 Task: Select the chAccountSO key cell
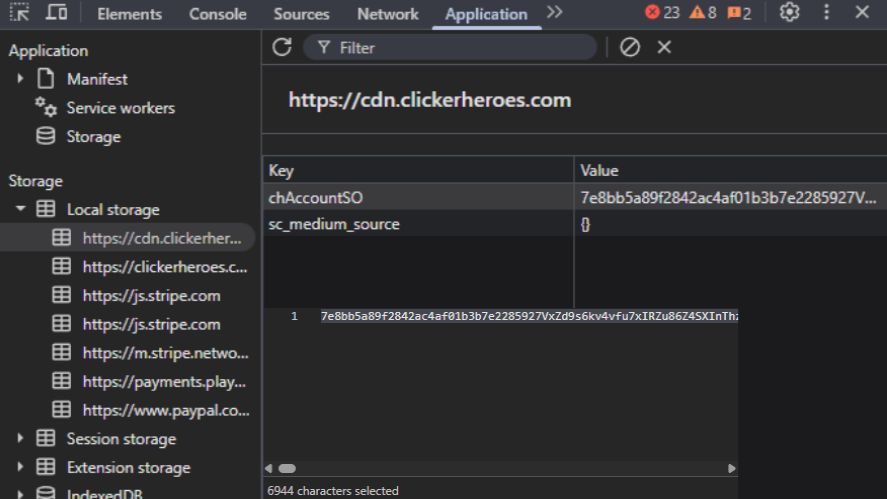pos(419,197)
